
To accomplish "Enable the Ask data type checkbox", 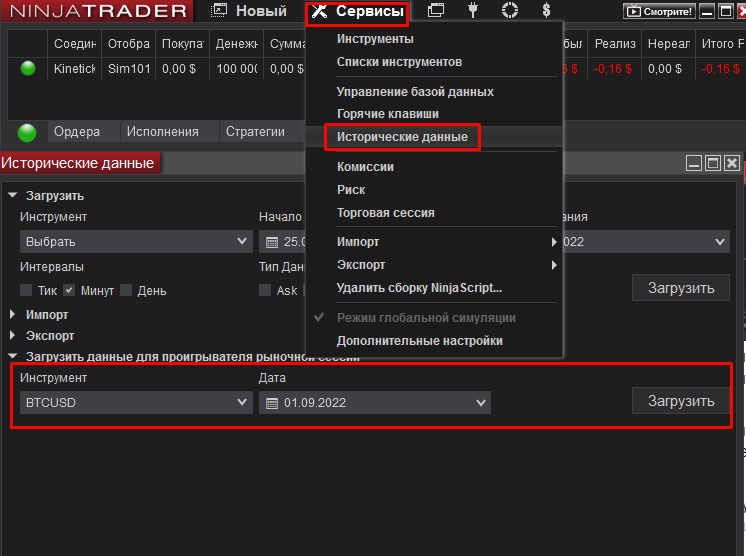I will (x=265, y=290).
